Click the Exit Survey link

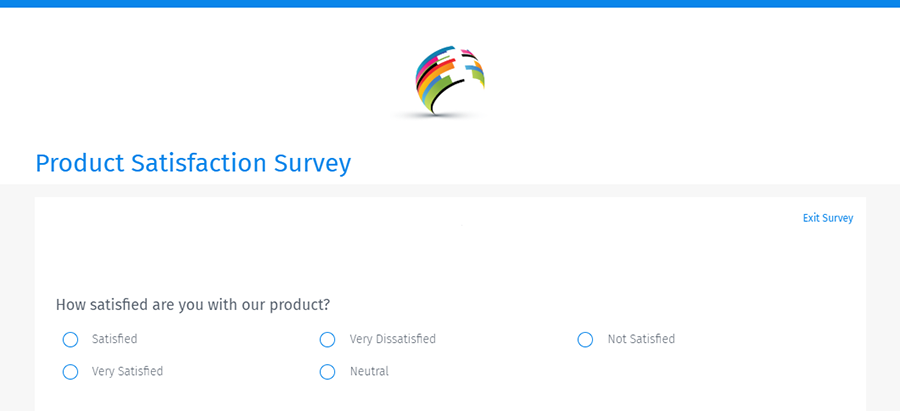pyautogui.click(x=827, y=218)
